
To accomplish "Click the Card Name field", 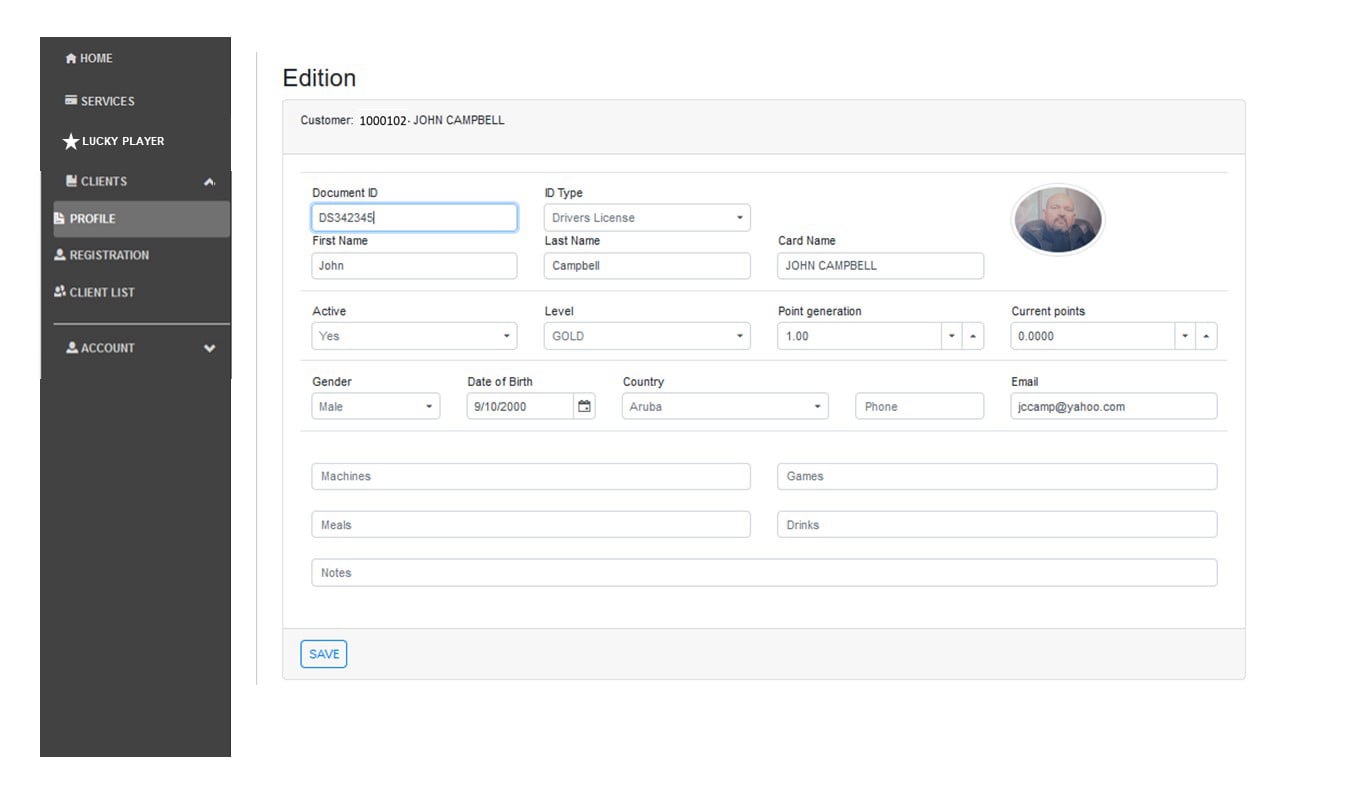I will tap(880, 266).
